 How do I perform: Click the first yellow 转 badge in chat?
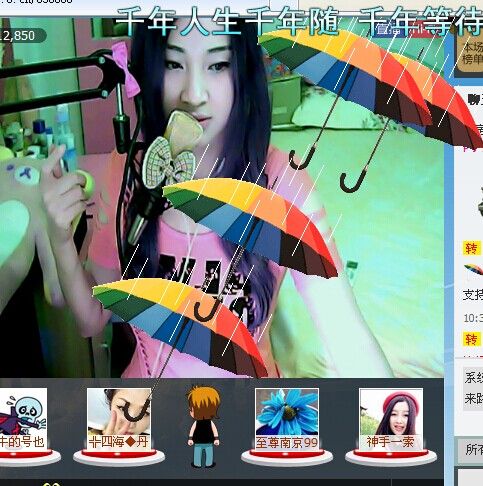[472, 249]
